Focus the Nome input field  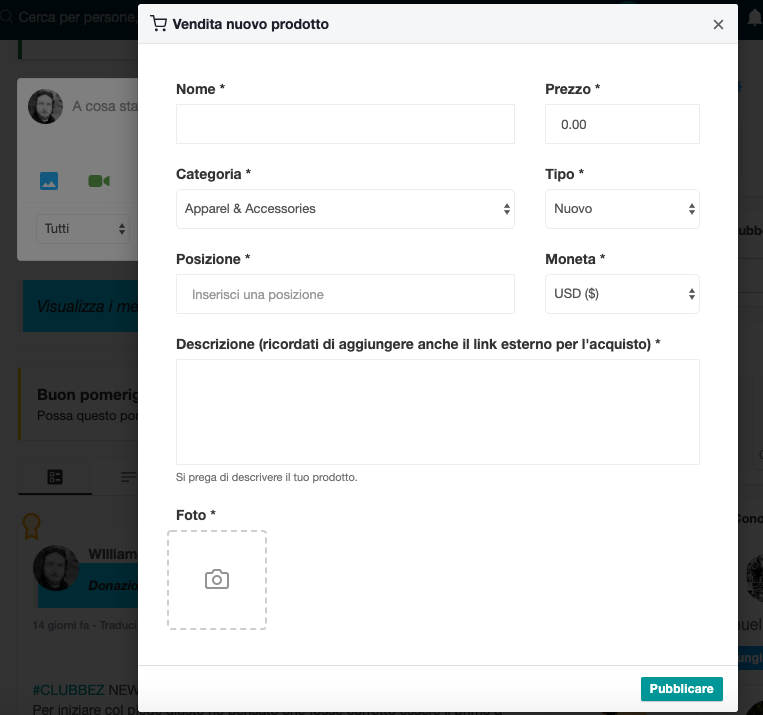tap(345, 124)
